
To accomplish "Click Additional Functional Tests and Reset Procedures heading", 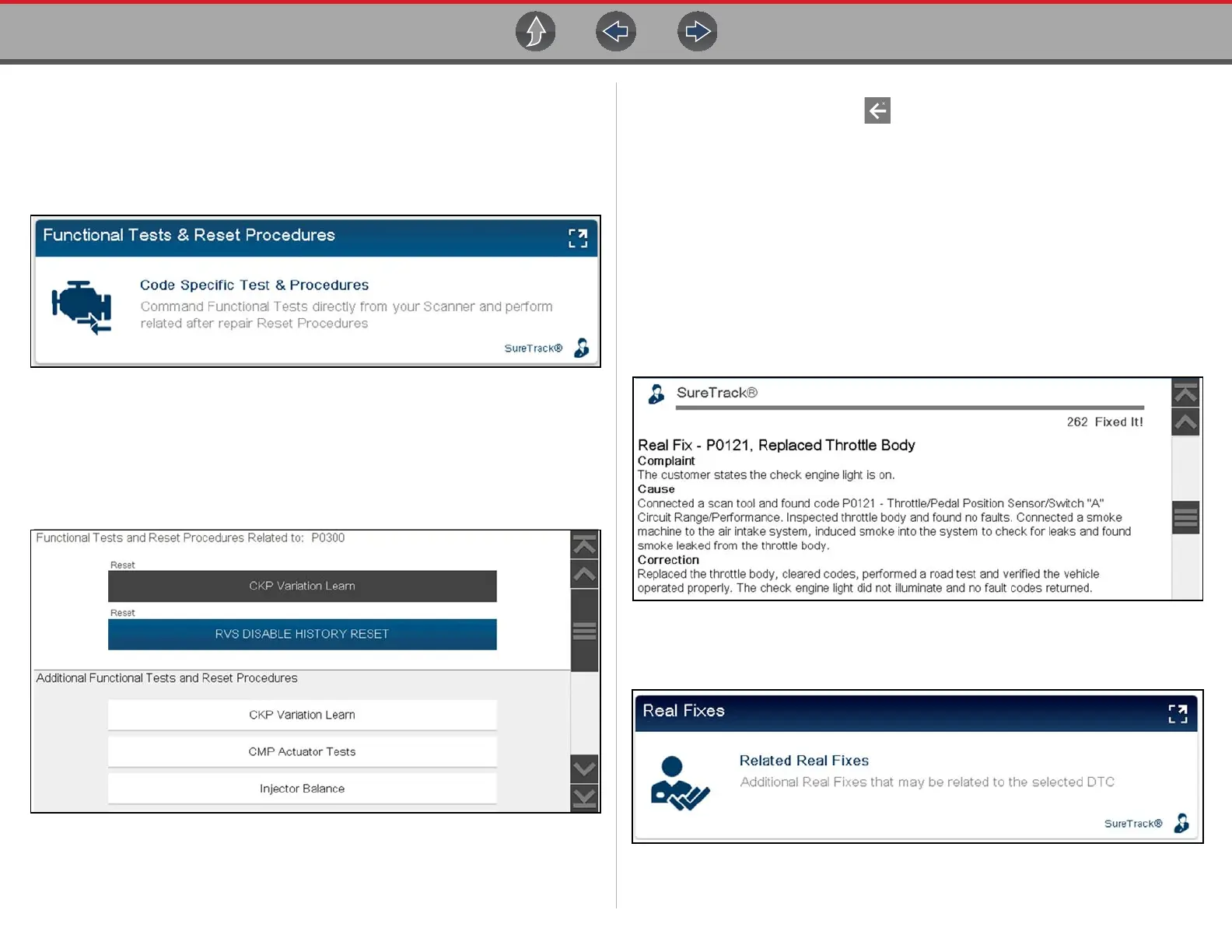I will click(x=166, y=678).
